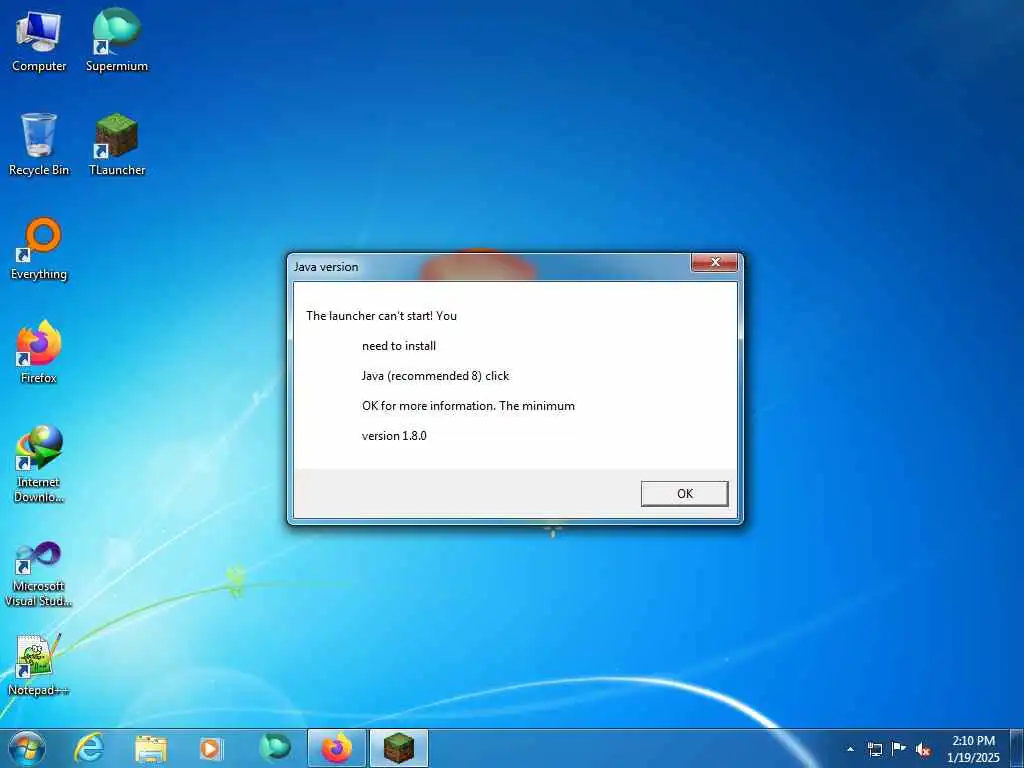This screenshot has height=768, width=1024.
Task: Click the text 'version 1.8.0'
Action: [394, 436]
